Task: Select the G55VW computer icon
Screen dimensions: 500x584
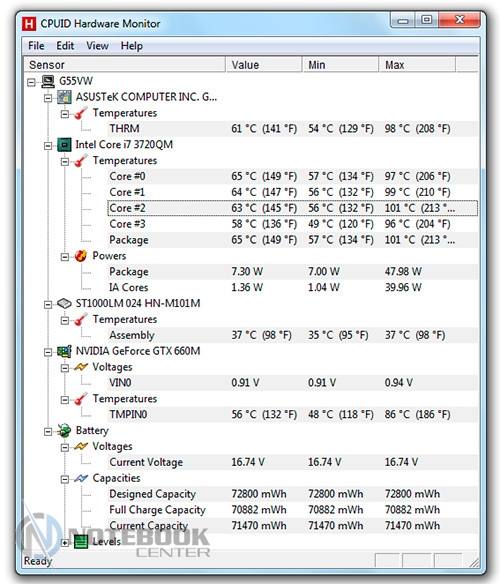Action: tap(48, 81)
